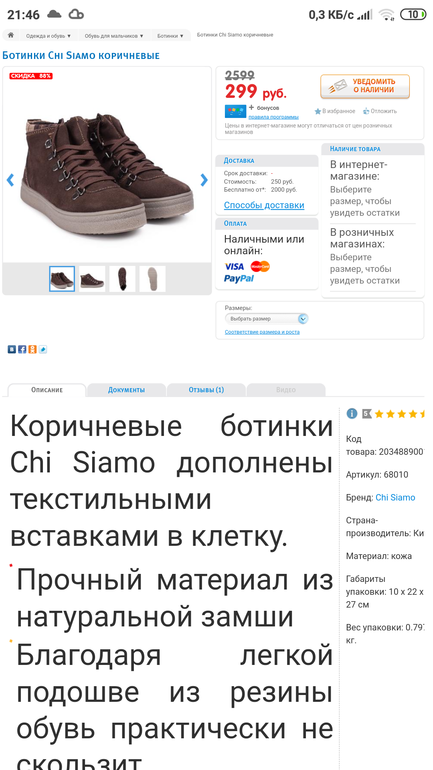Open the Отзывы (1) reviews tab
The width and height of the screenshot is (433, 770).
(206, 390)
